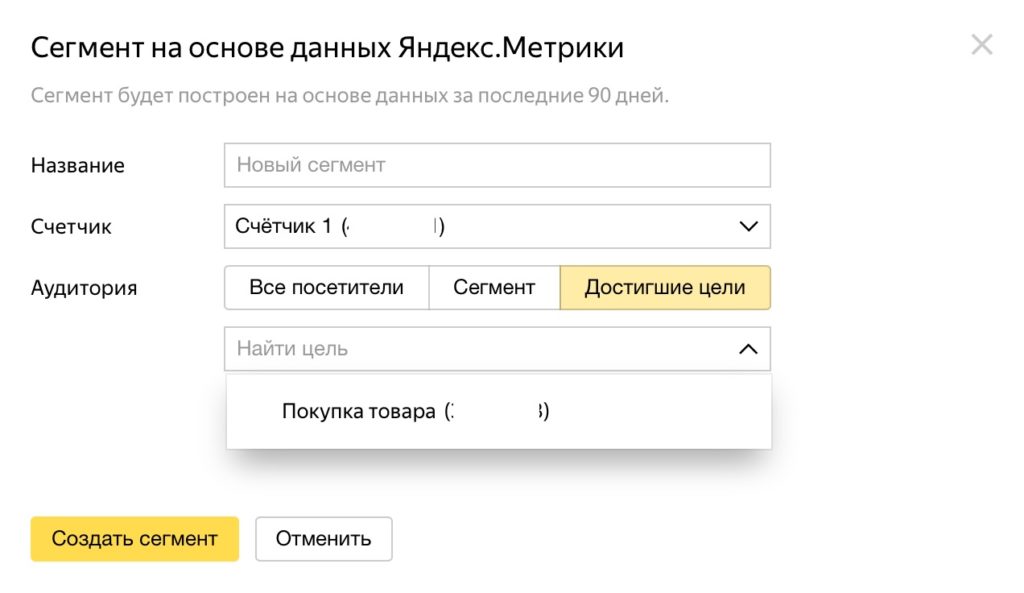Select the Все посетители audience option
Screen dimensions: 1024x593
(326, 288)
